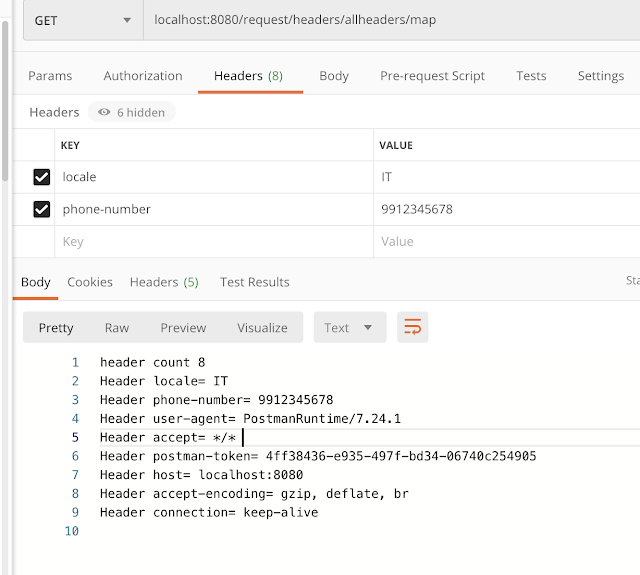The width and height of the screenshot is (640, 575).
Task: Click line 'Header host= localhost:8080'
Action: 201,475
